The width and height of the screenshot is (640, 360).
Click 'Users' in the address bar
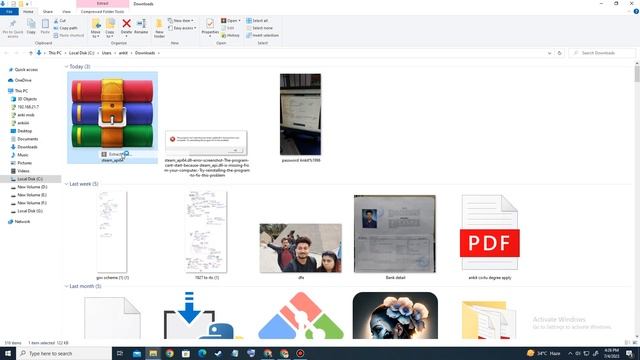pyautogui.click(x=107, y=53)
